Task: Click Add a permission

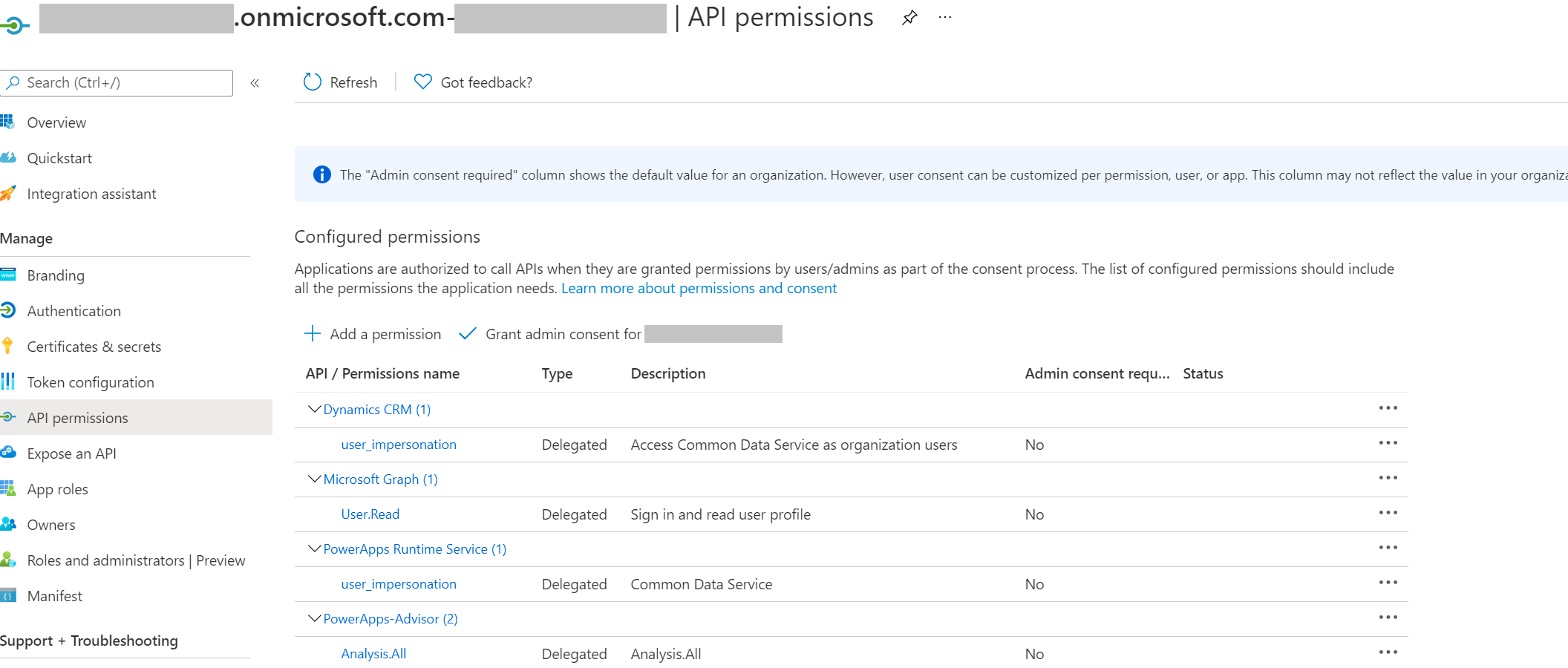Action: [x=373, y=334]
